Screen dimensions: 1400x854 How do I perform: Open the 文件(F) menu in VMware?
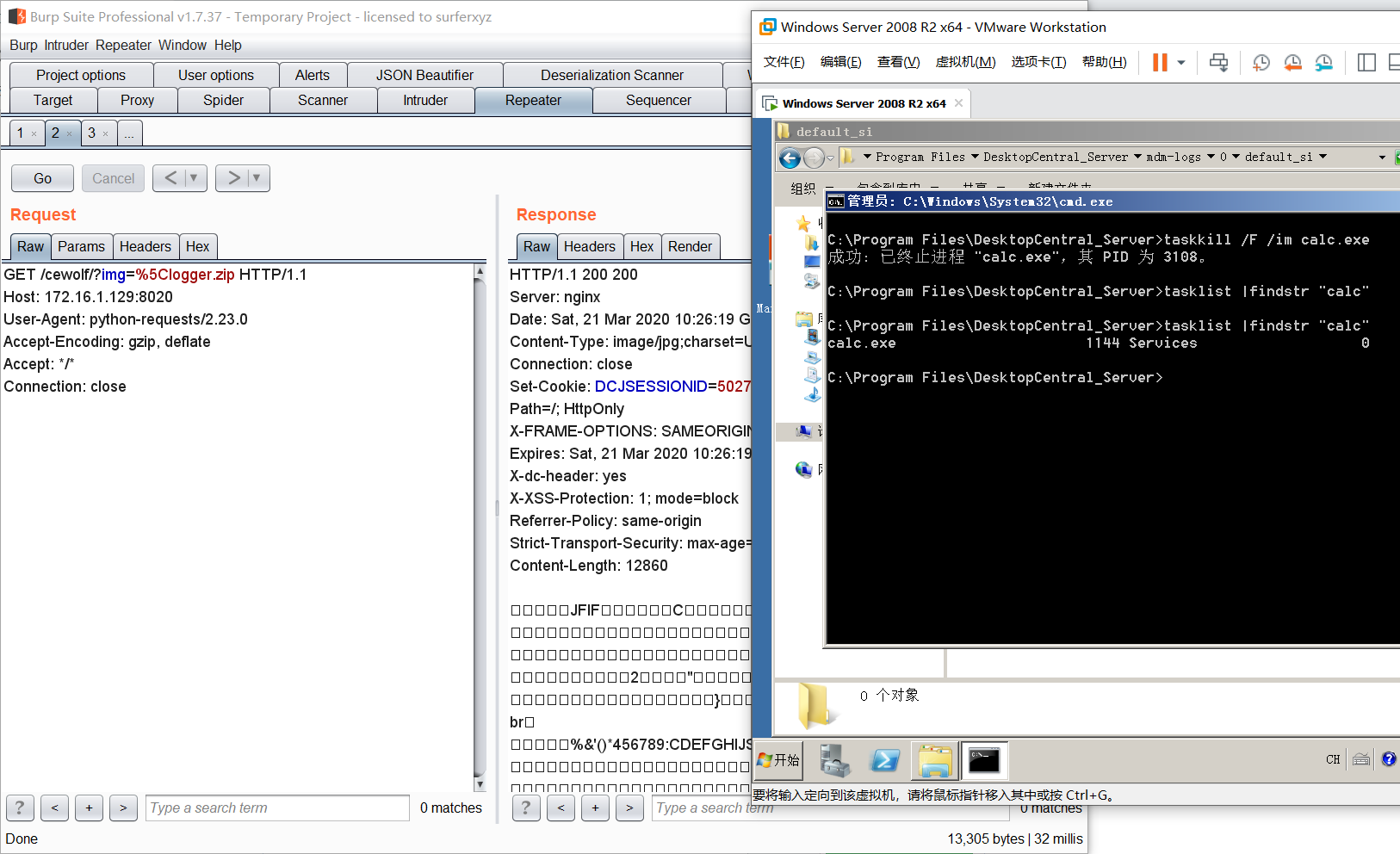(x=784, y=62)
